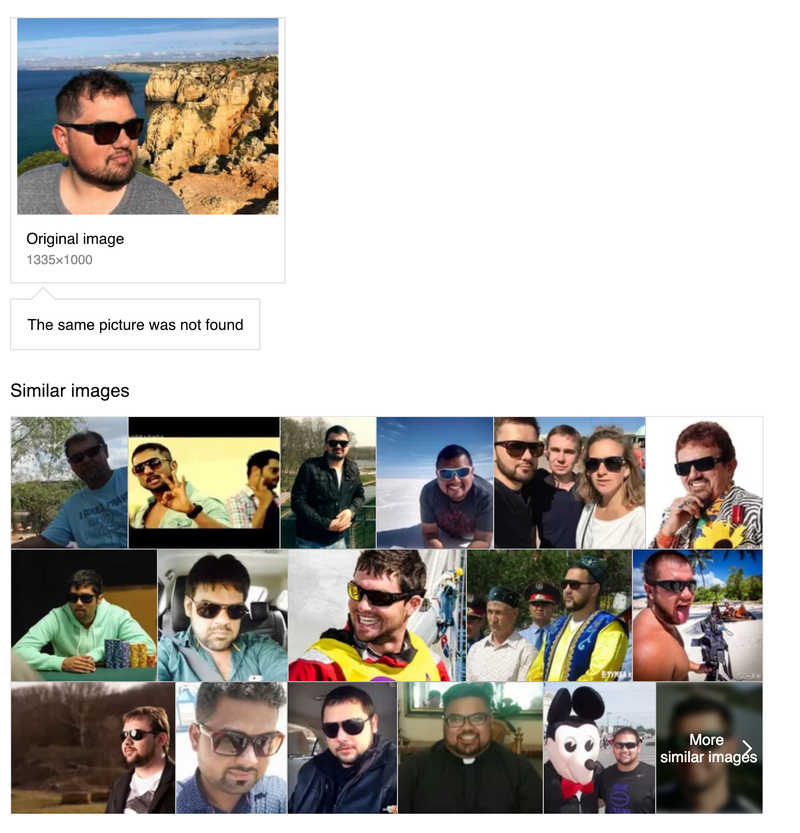This screenshot has height=833, width=800.
Task: Select man in profile against brown forest
Action: point(93,748)
